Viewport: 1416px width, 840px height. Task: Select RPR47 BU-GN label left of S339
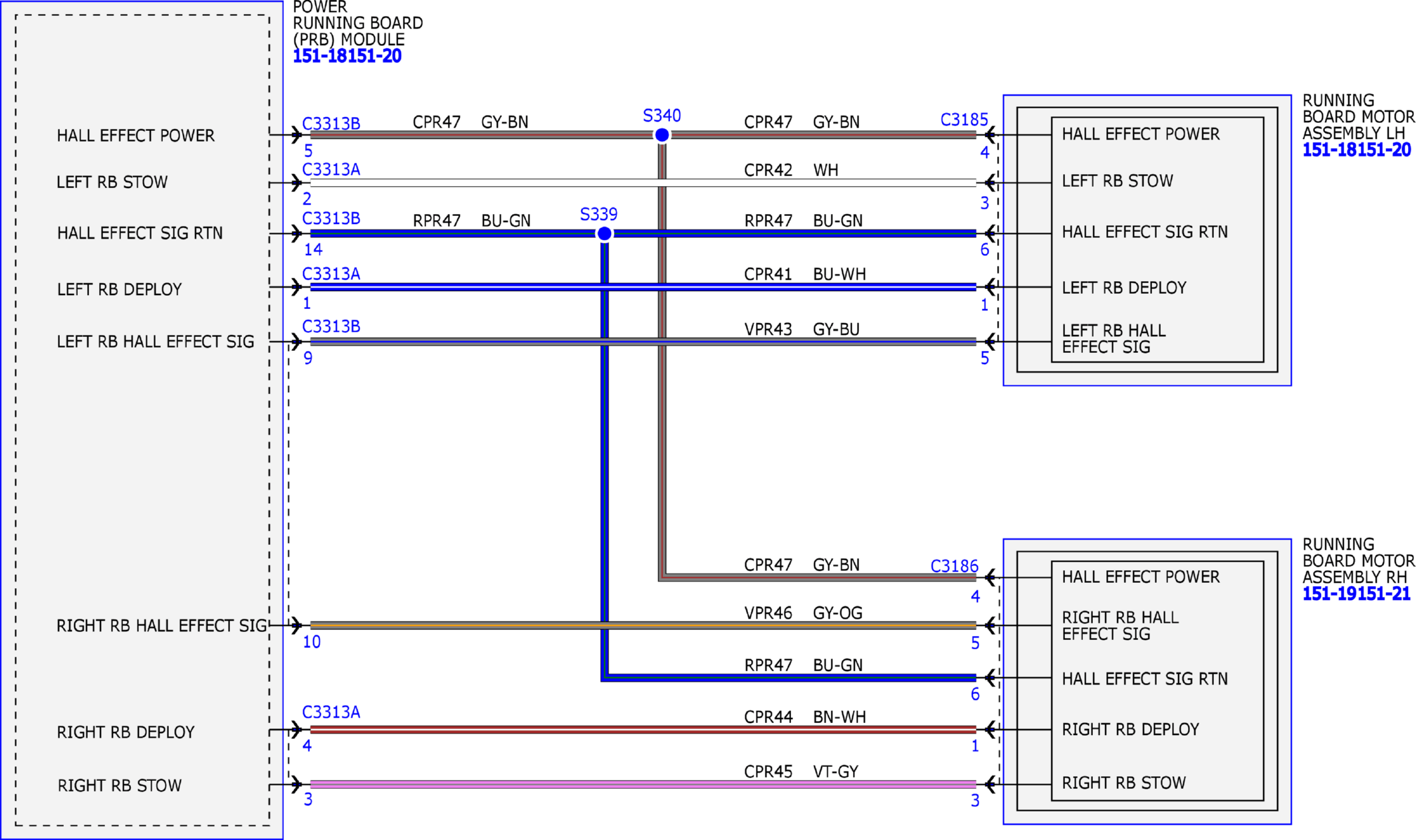(472, 221)
